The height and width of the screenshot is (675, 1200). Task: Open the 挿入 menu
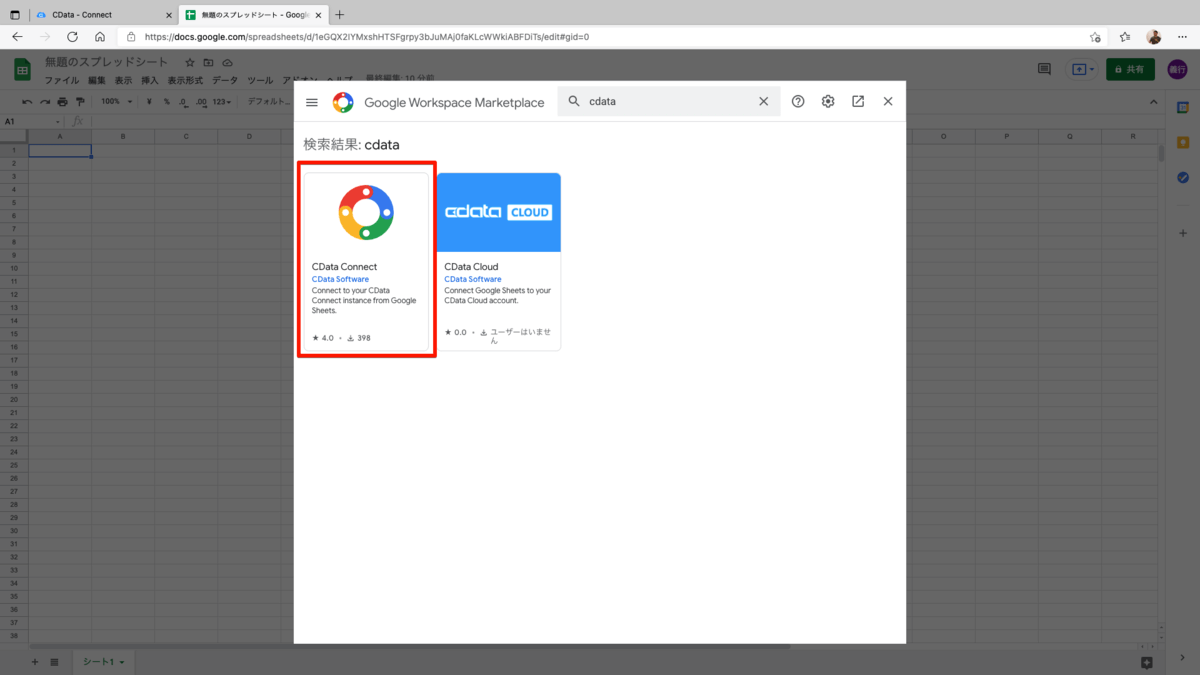point(150,80)
